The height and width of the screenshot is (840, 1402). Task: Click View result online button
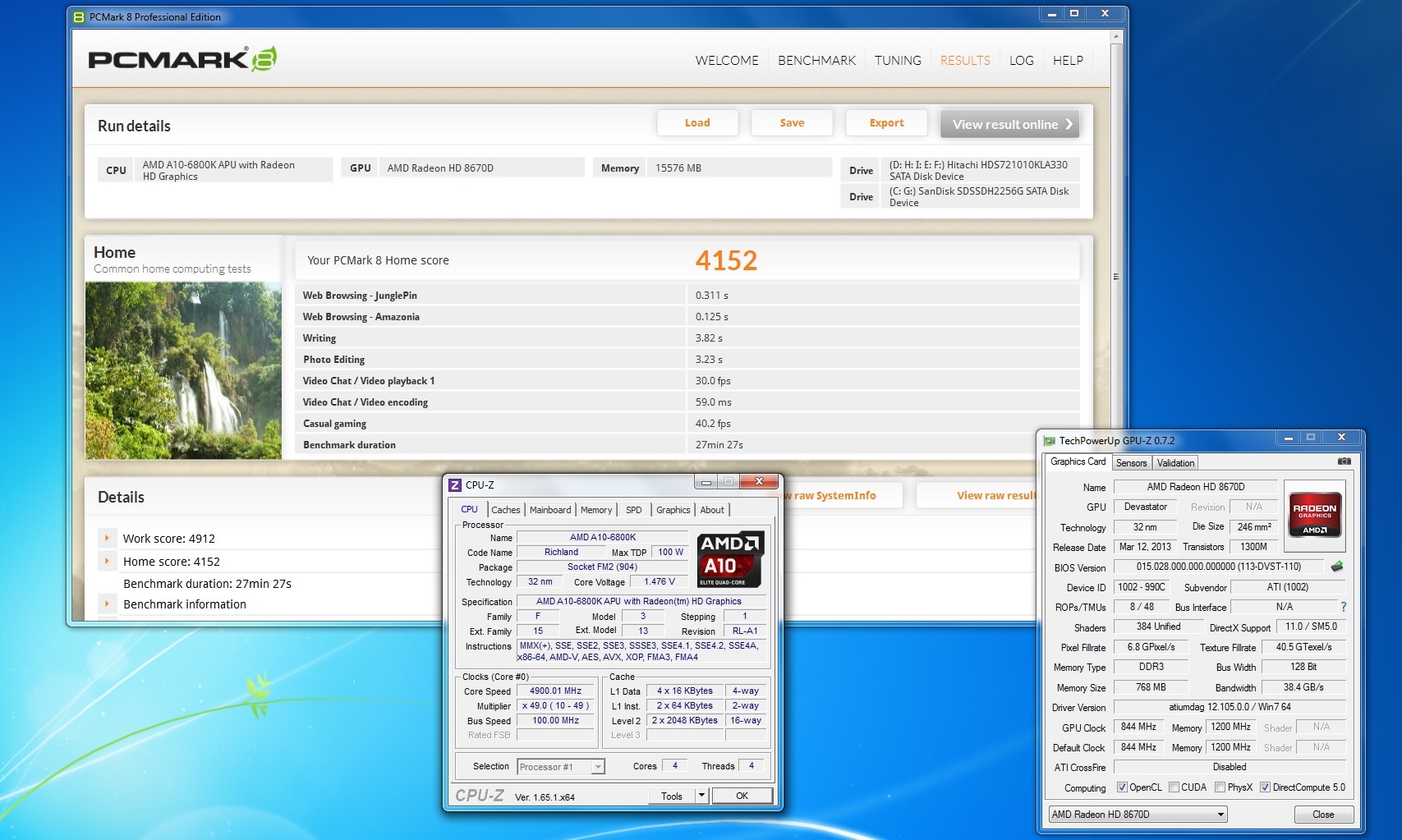(1009, 124)
